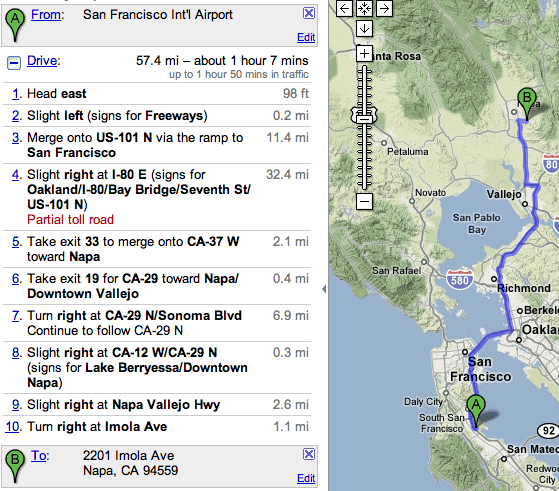Click the center map reset icon
559x491 pixels.
(364, 8)
